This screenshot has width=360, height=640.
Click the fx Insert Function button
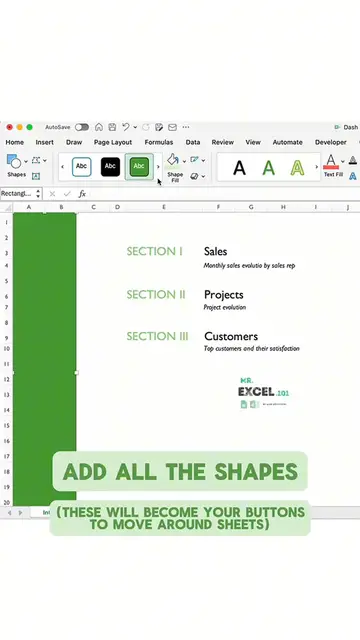click(82, 194)
